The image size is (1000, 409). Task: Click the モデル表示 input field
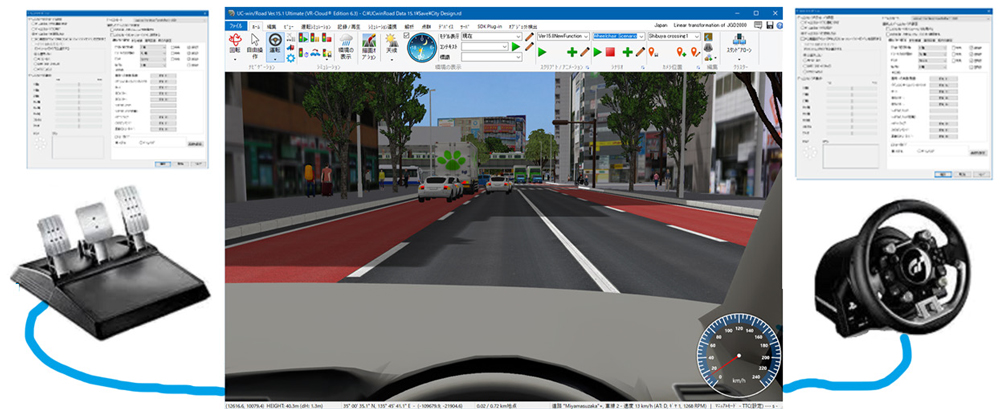coord(492,36)
